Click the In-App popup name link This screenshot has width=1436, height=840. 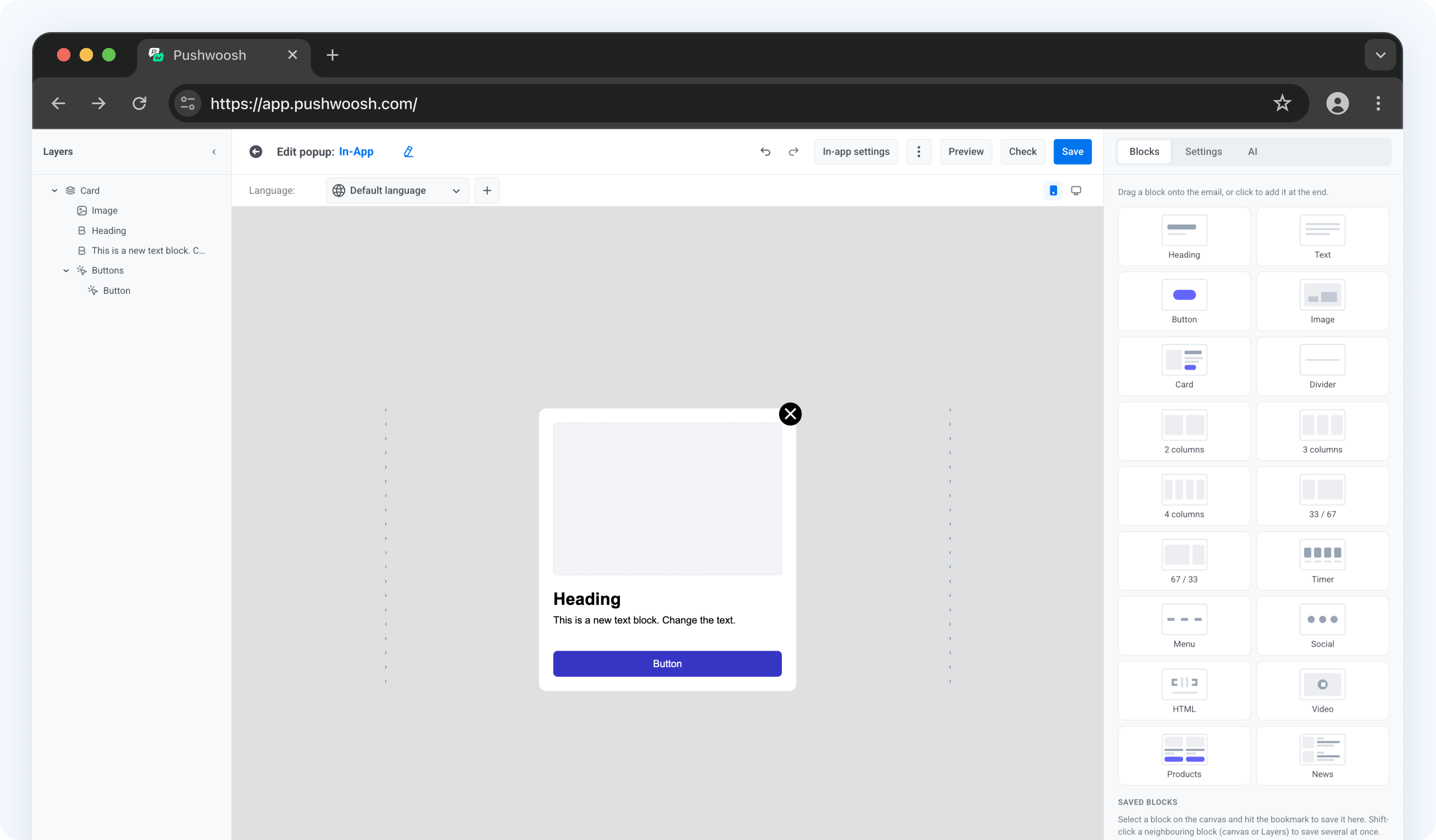coord(356,152)
